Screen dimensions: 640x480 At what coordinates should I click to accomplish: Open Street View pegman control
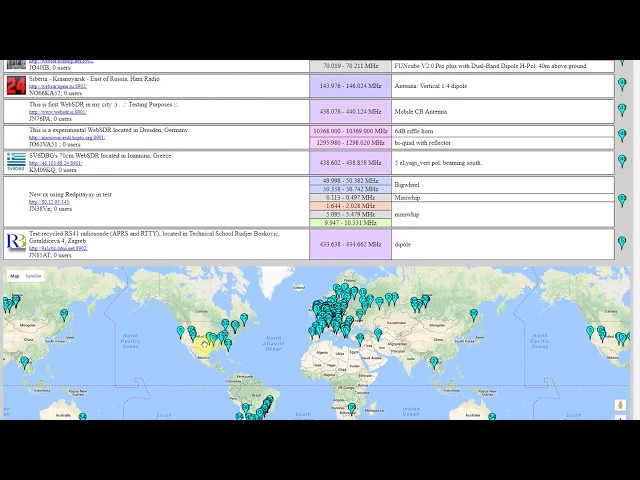[620, 405]
